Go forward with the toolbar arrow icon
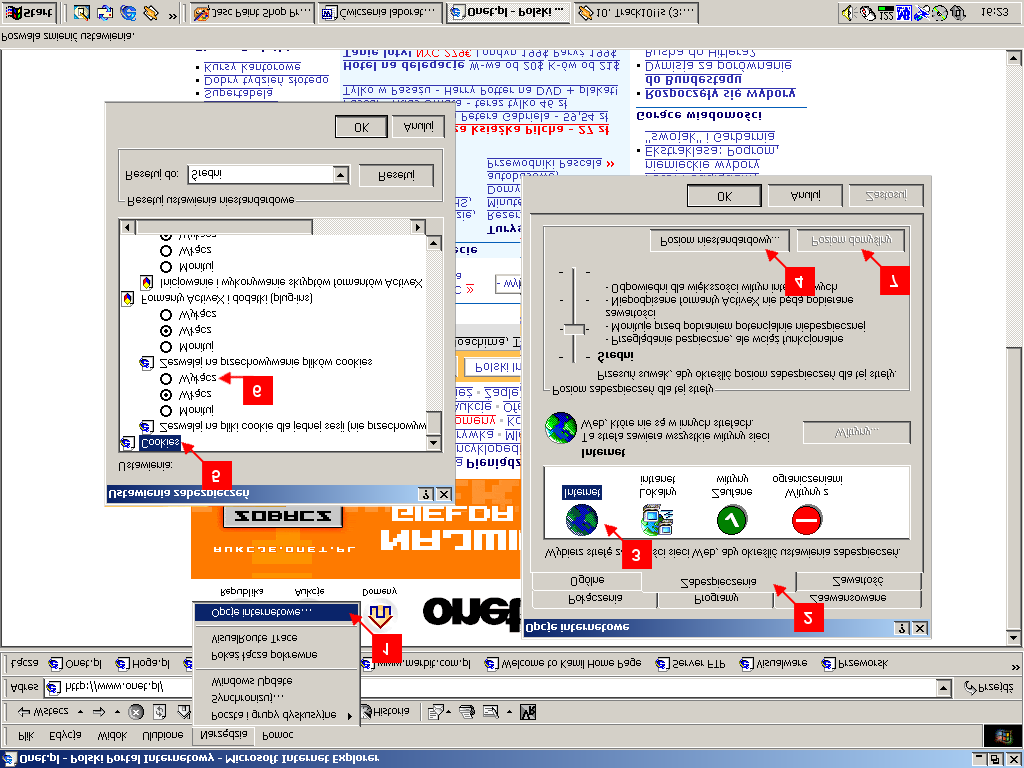The width and height of the screenshot is (1024, 768). point(99,712)
